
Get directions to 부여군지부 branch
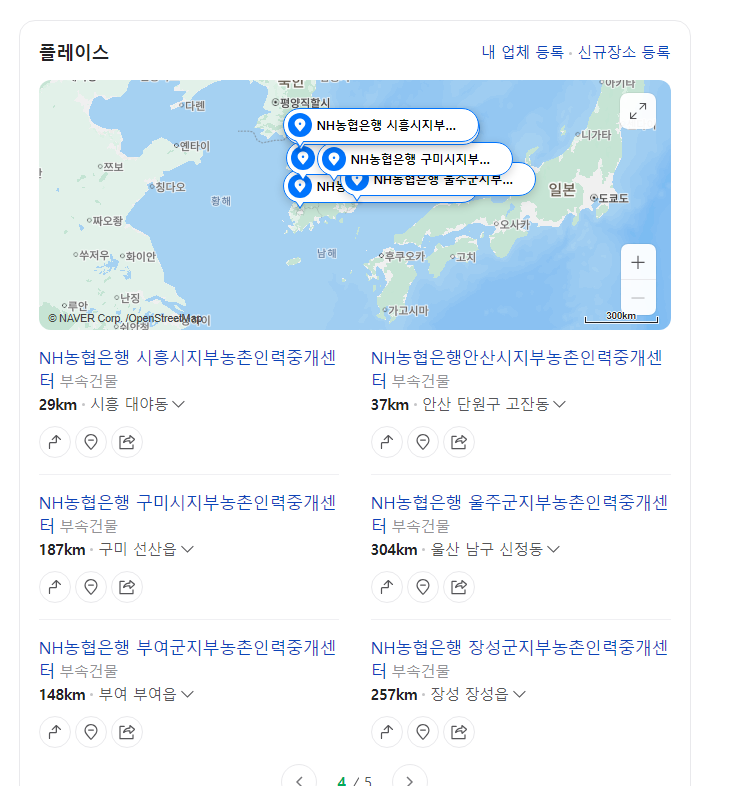point(55,732)
